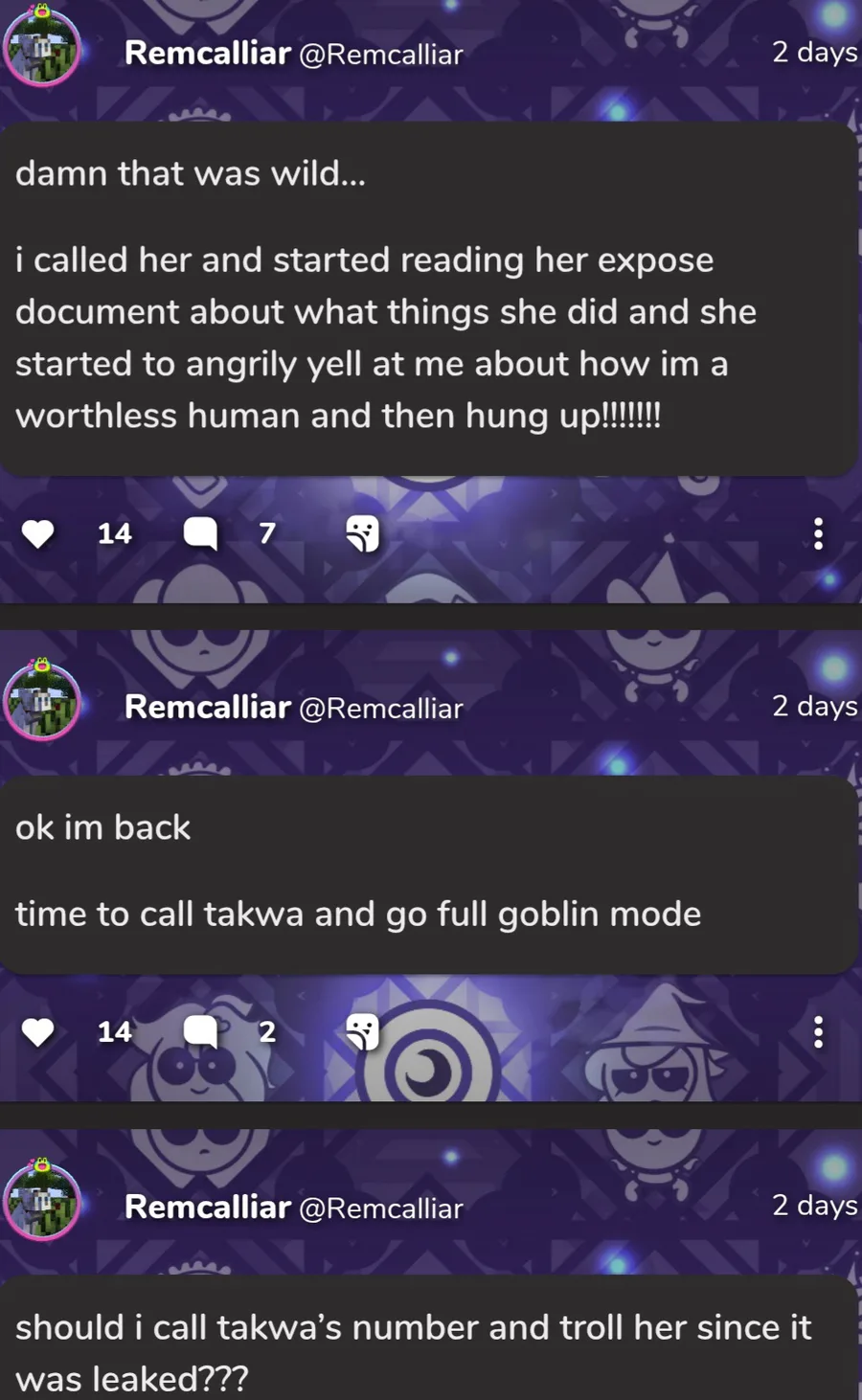Like the "ok im back" post
862x1400 pixels.
[38, 1032]
